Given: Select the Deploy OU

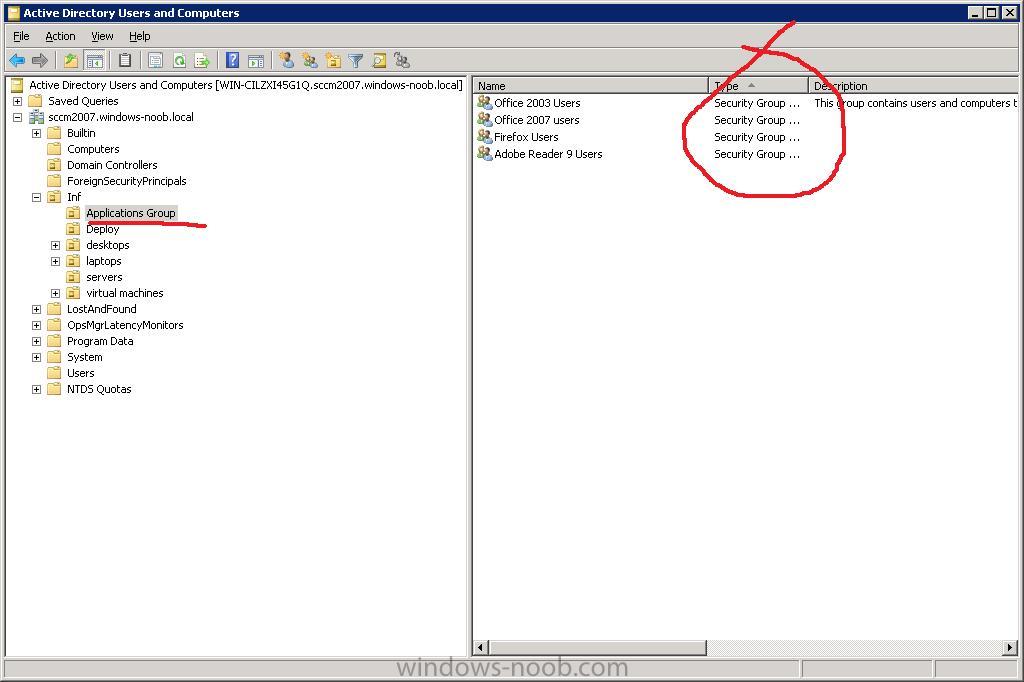Looking at the screenshot, I should point(103,229).
